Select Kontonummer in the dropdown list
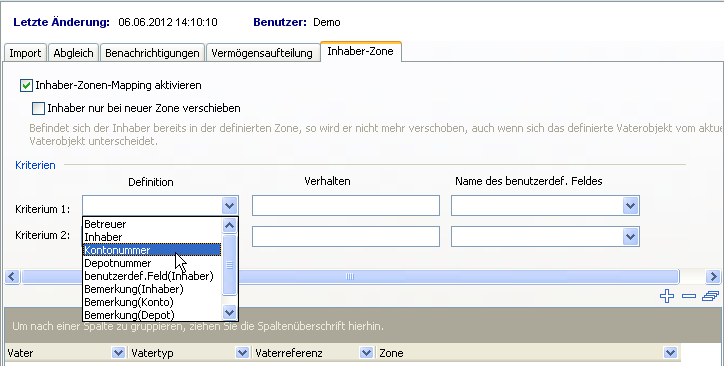The height and width of the screenshot is (366, 724). (152, 250)
